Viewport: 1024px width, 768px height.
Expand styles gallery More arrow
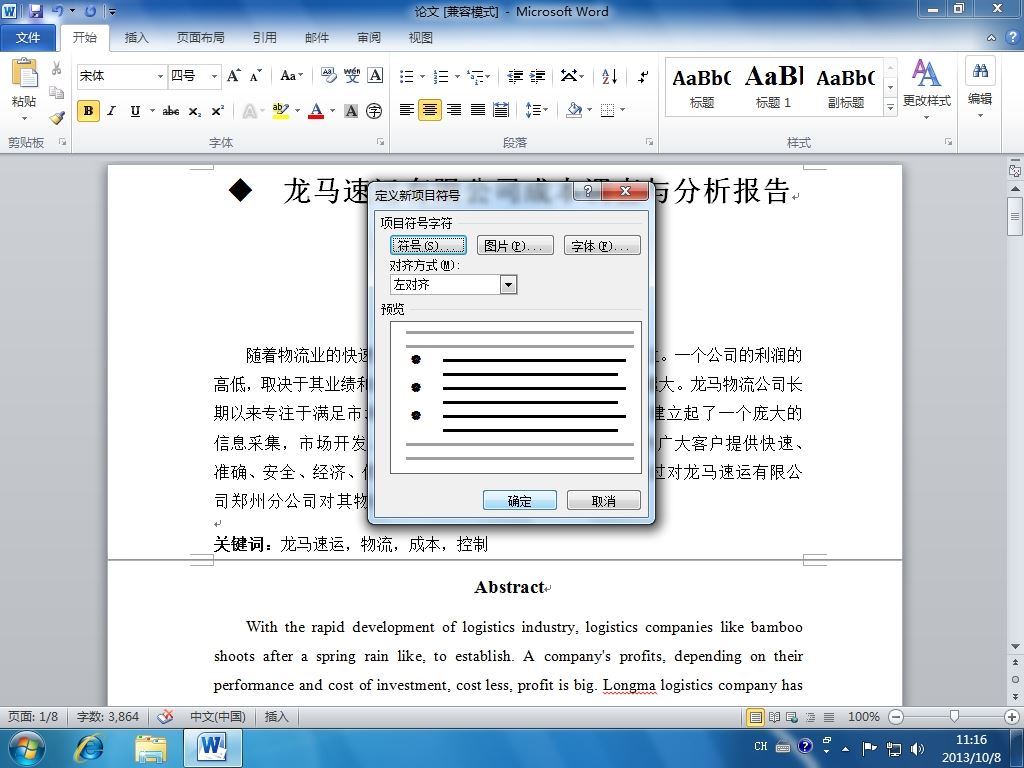point(890,107)
